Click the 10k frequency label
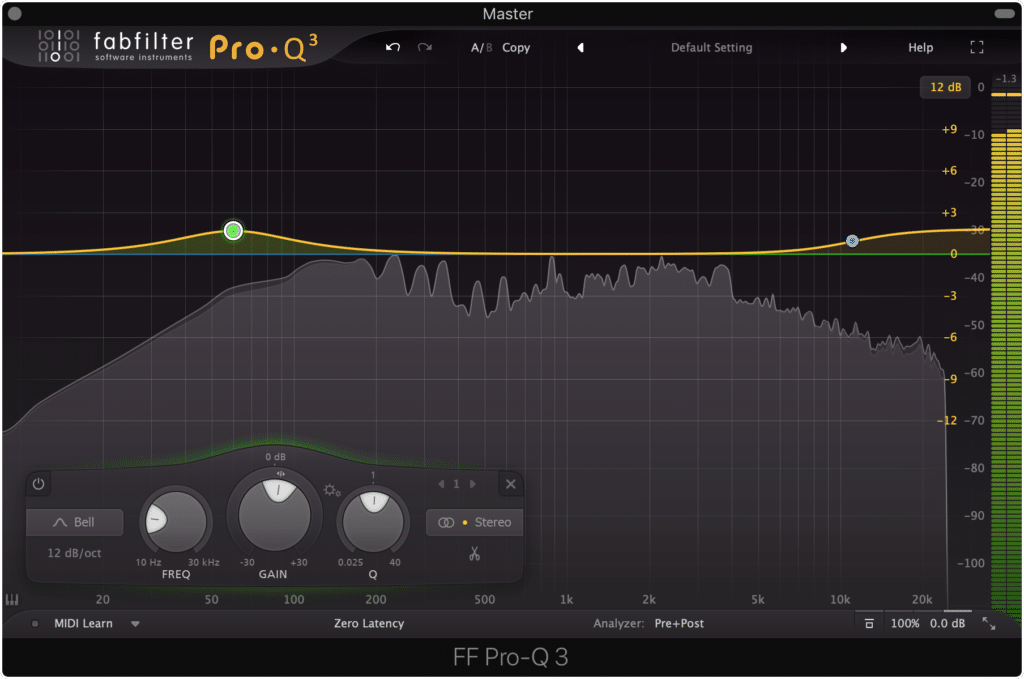 [x=840, y=599]
